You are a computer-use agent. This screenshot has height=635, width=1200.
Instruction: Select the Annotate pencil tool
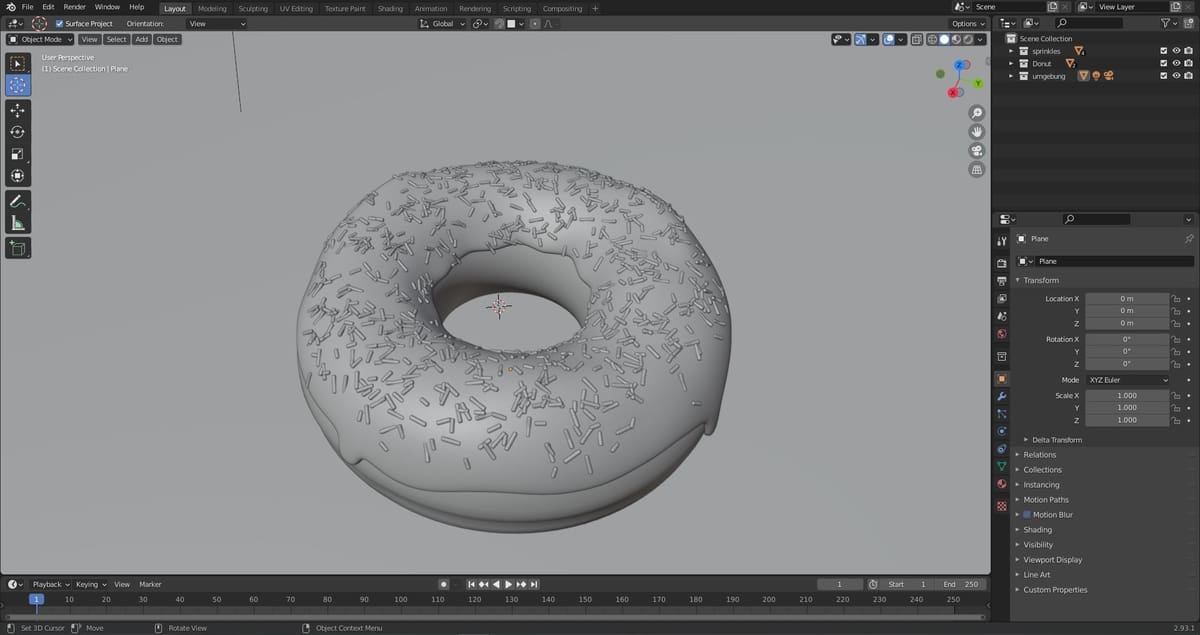(17, 201)
